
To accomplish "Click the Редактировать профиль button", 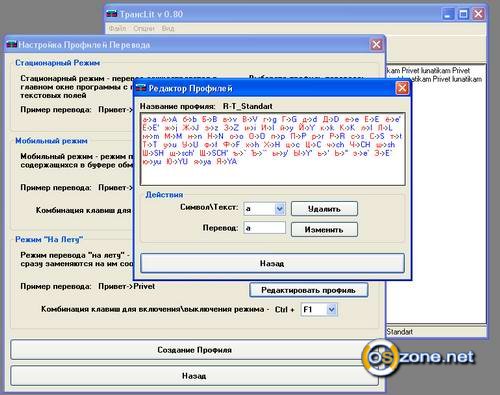I will (308, 290).
